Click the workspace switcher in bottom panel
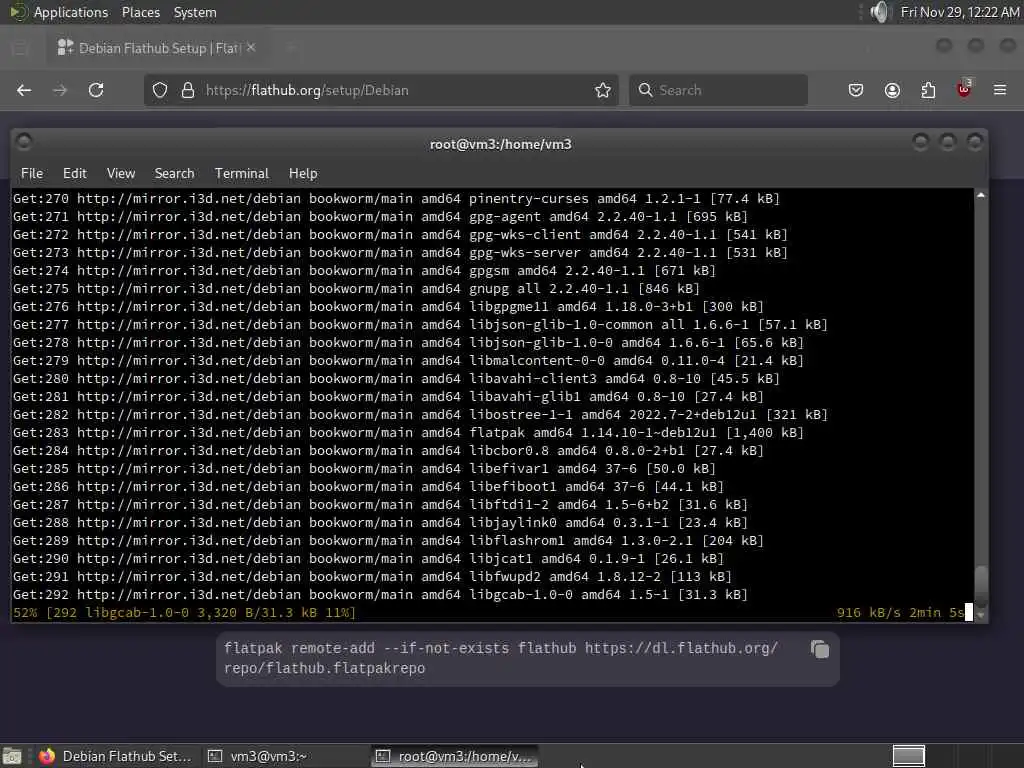The height and width of the screenshot is (768, 1024). click(908, 756)
